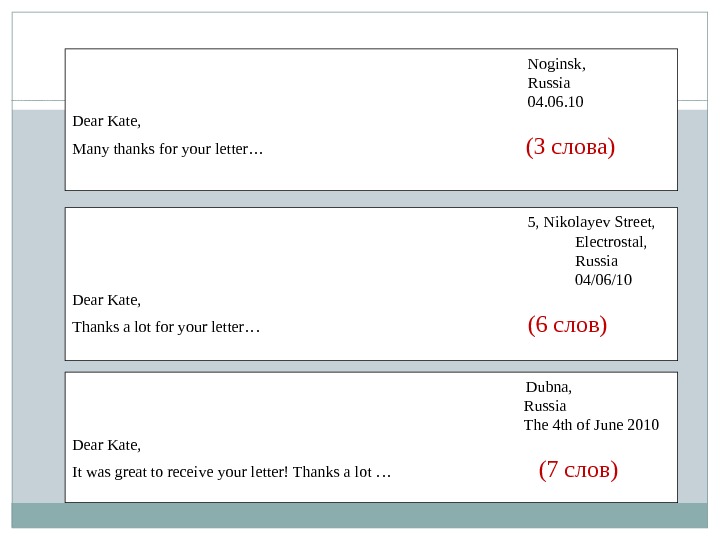Select "Thanks a lot for your letter…" text
Viewport: 720px width, 540px height.
[x=166, y=327]
